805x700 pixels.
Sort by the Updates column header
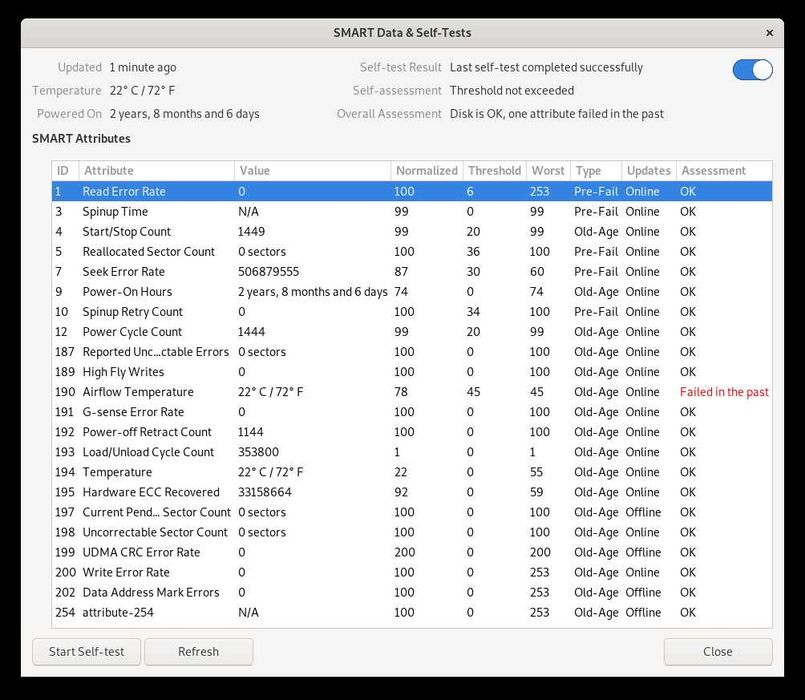click(649, 171)
